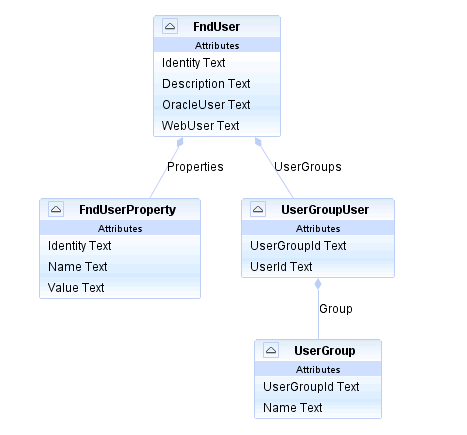Collapse the UserGroupUser entity box

click(x=258, y=209)
